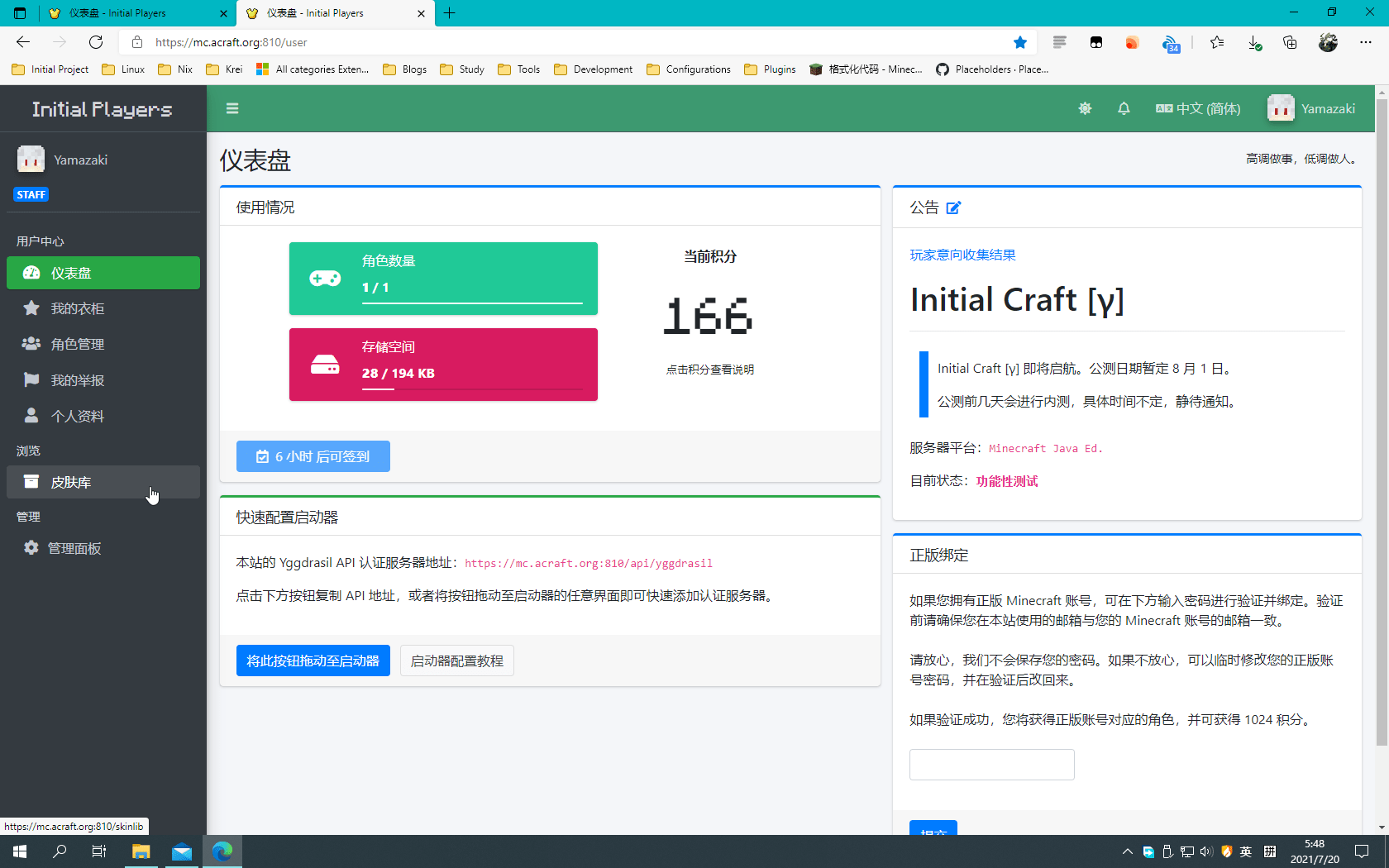Viewport: 1389px width, 868px height.
Task: Open the browser settings ellipsis menu
Action: (x=1367, y=42)
